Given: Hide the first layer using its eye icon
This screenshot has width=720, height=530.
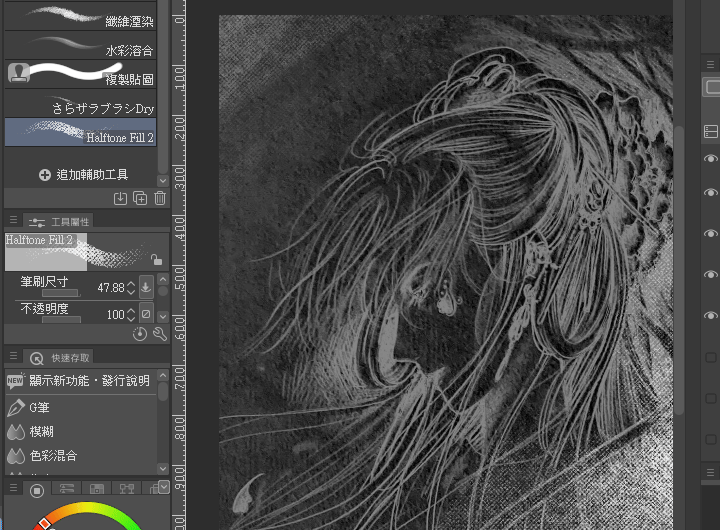Looking at the screenshot, I should [711, 158].
